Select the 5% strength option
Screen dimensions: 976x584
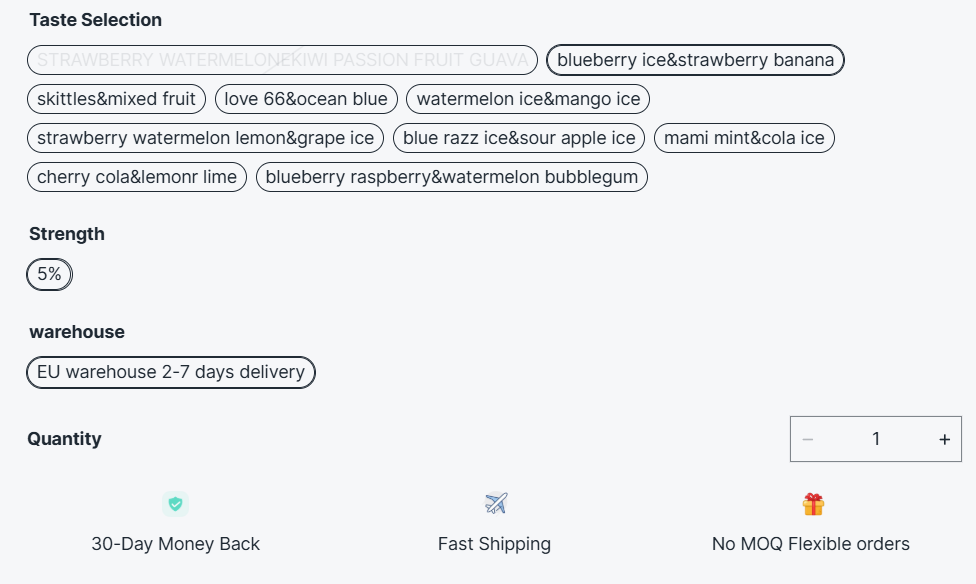(49, 274)
